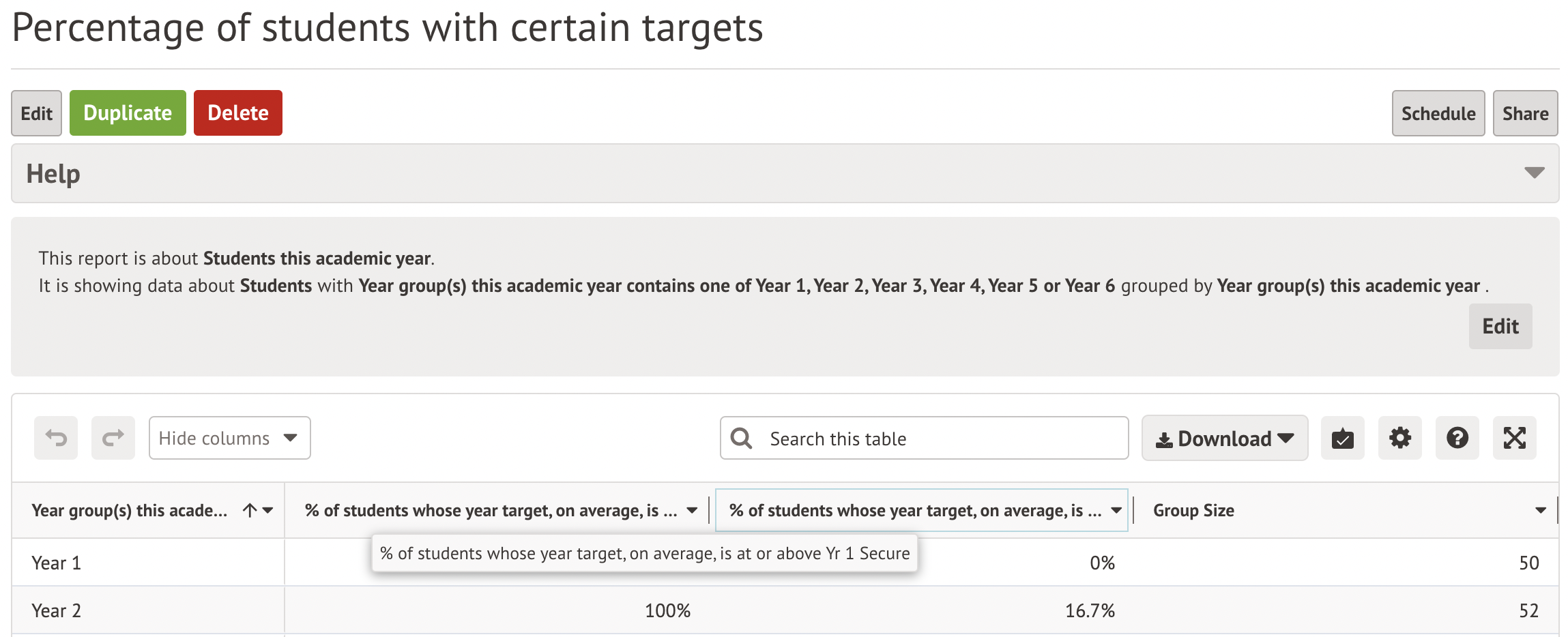Viewport: 1568px width, 637px height.
Task: Open Group Size column menu arrow
Action: [1540, 511]
